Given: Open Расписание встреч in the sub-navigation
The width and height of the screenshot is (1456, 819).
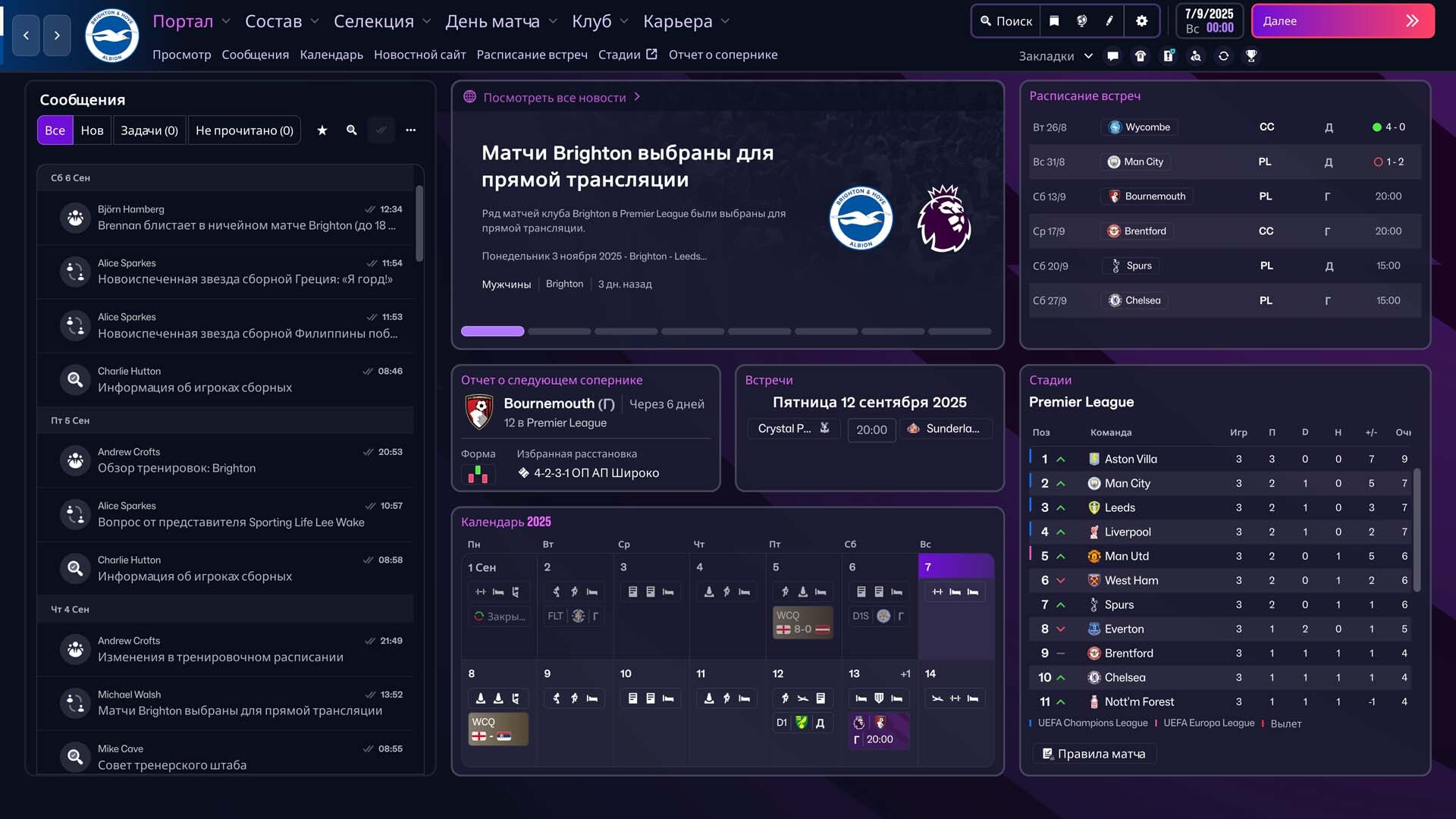Looking at the screenshot, I should click(532, 54).
